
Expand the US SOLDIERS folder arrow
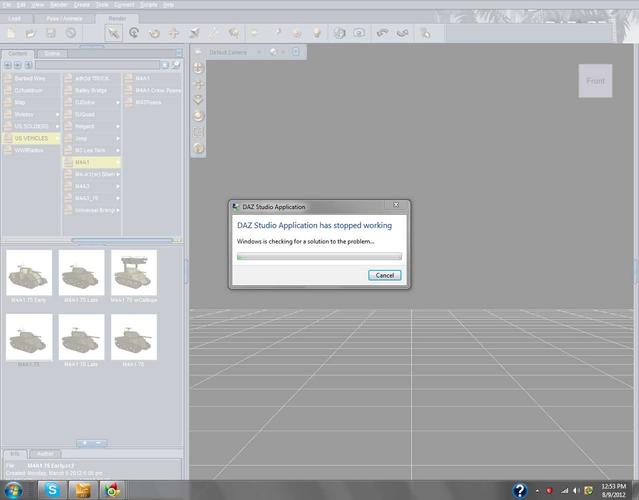[57, 126]
